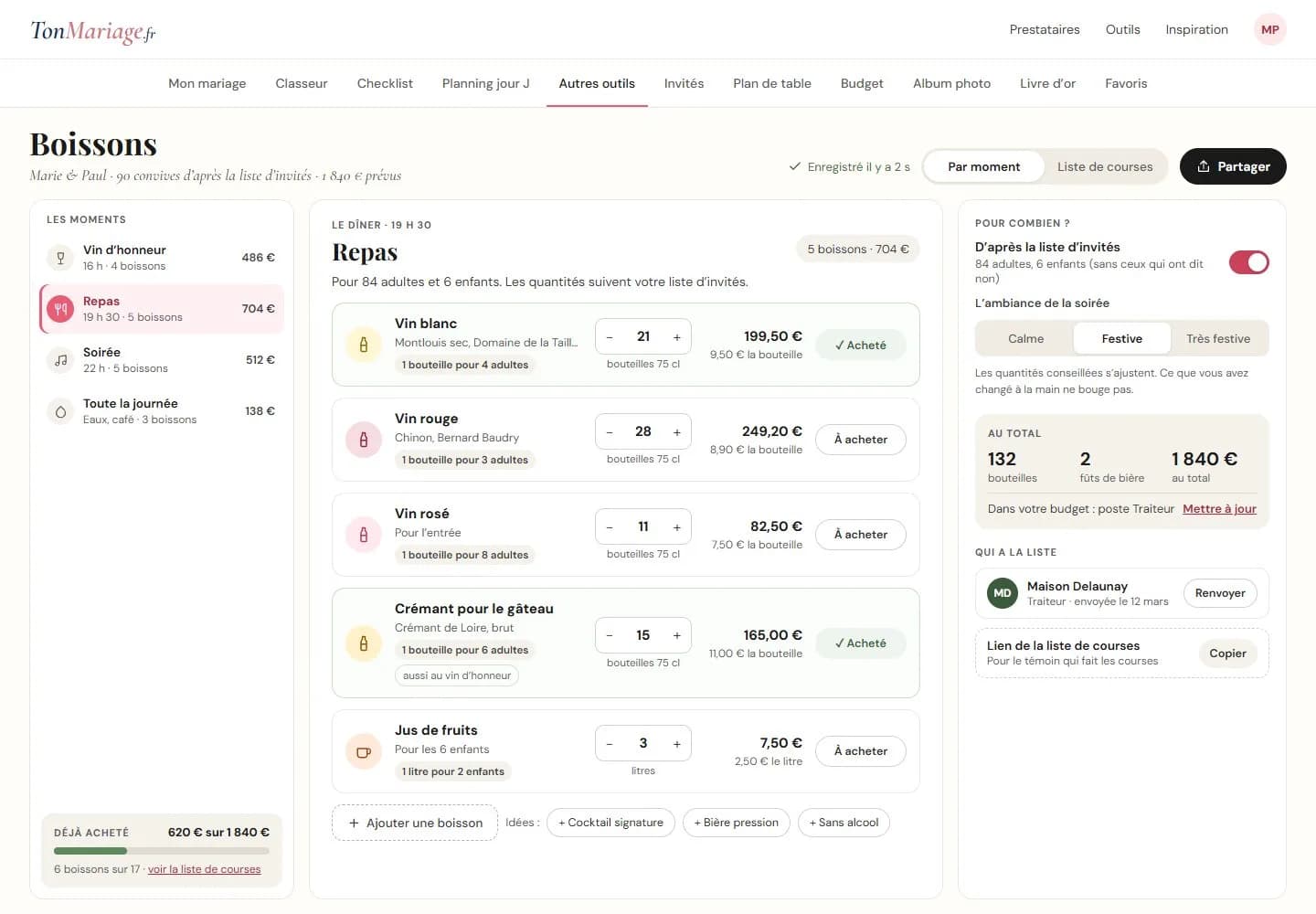Image resolution: width=1316 pixels, height=914 pixels.
Task: Click the MP profile avatar
Action: [x=1269, y=29]
